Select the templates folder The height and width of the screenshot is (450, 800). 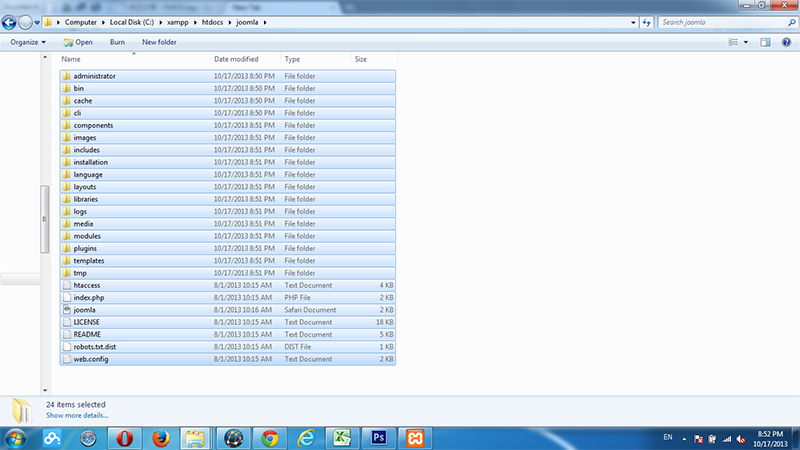228,261
